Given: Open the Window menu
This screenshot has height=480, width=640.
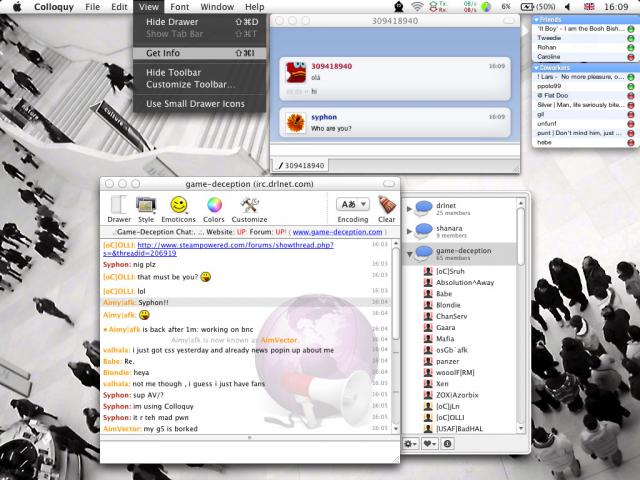Looking at the screenshot, I should [217, 7].
